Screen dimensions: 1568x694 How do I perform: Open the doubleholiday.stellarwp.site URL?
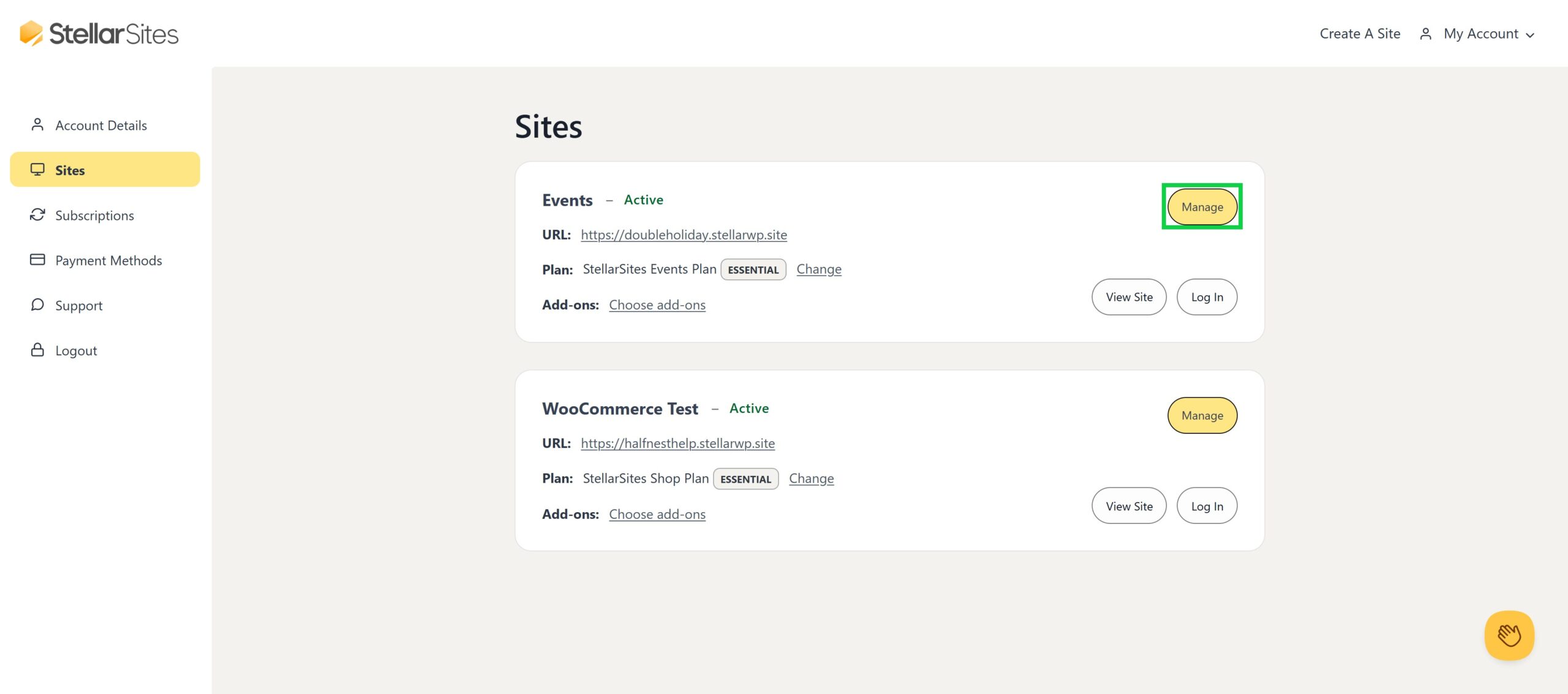683,234
